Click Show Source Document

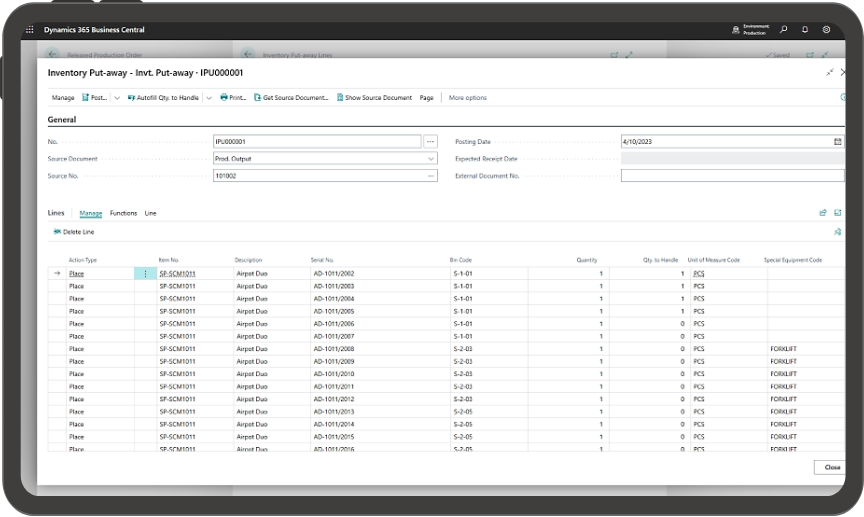[x=375, y=98]
